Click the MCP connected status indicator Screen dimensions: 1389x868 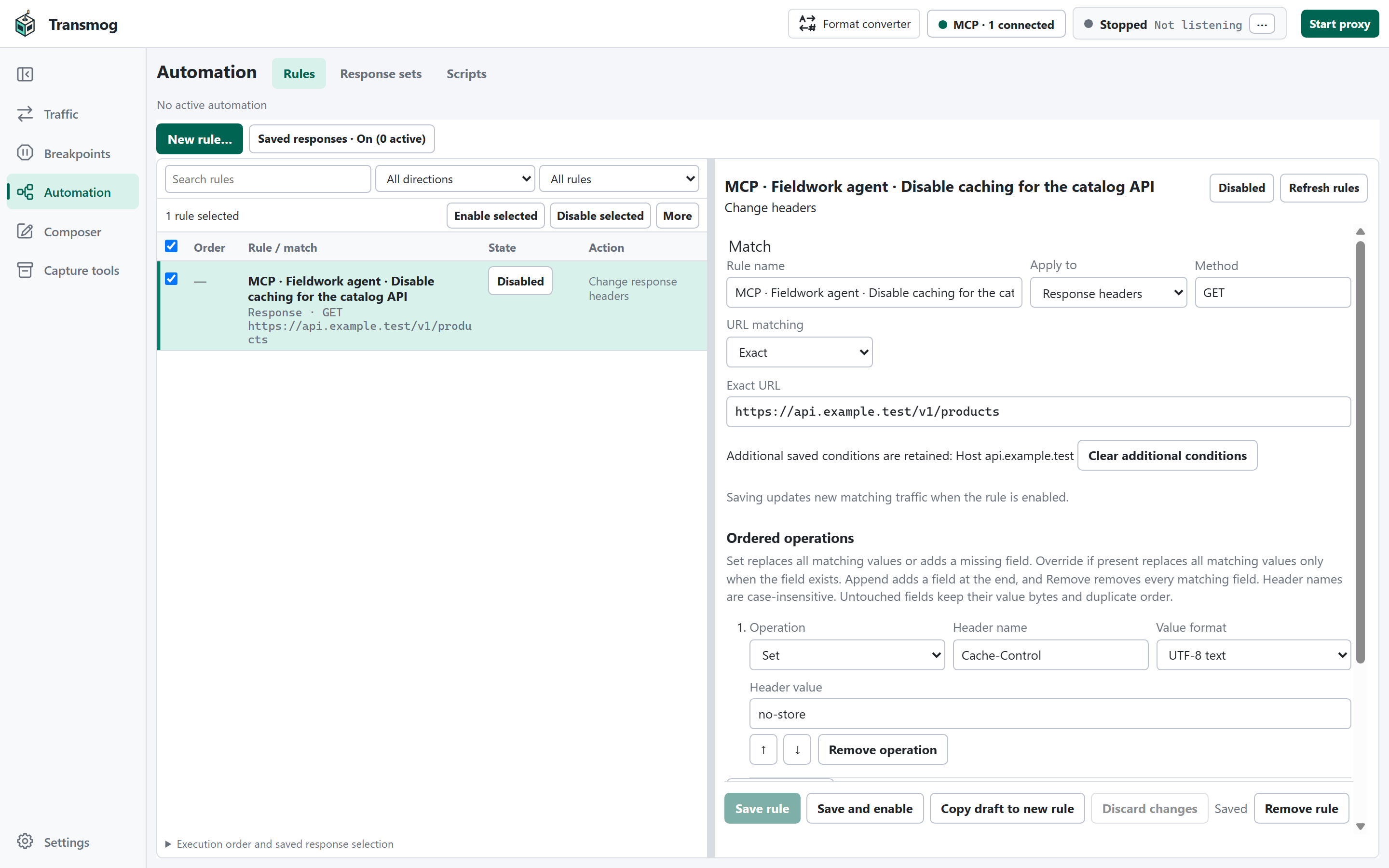pyautogui.click(x=996, y=24)
